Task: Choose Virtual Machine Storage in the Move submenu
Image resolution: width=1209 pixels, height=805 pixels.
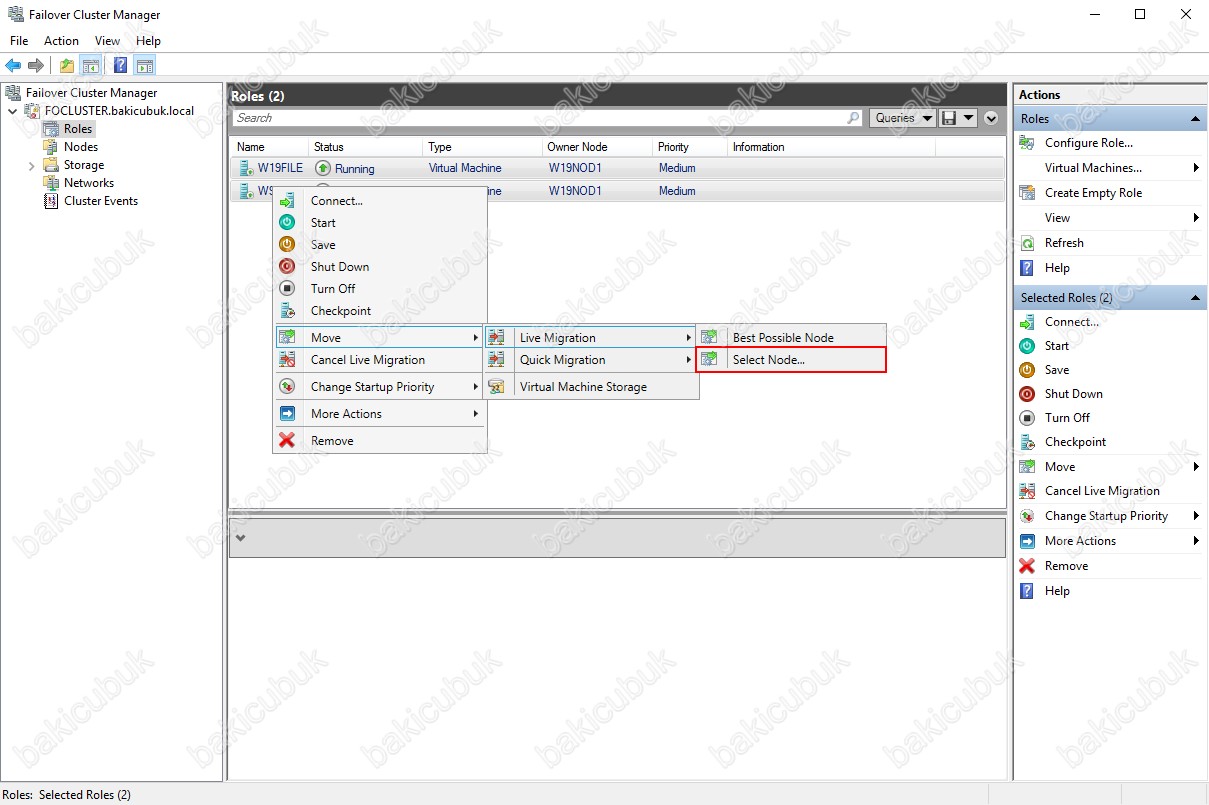Action: (590, 387)
